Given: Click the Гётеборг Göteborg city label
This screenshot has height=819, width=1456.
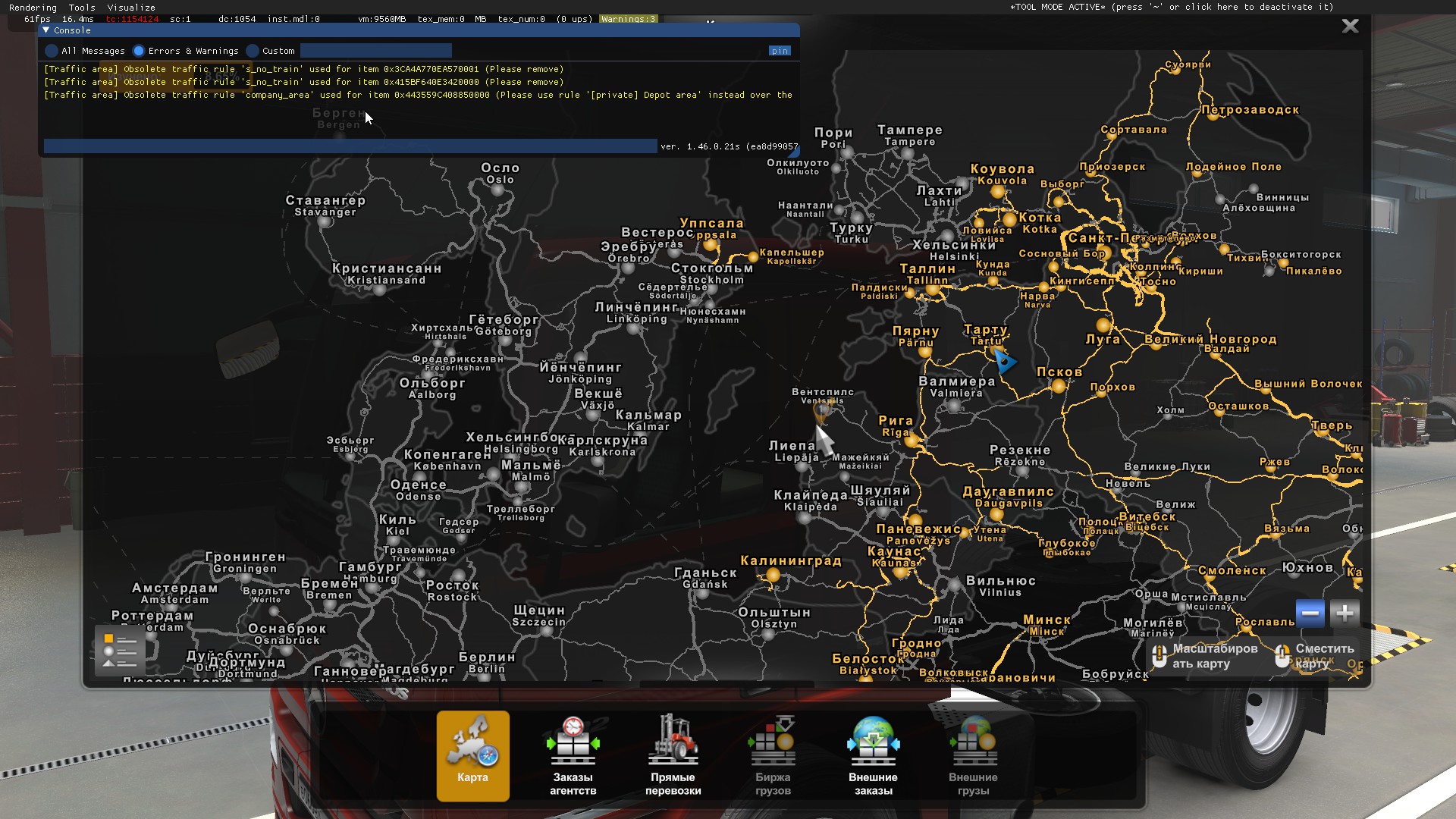Looking at the screenshot, I should pyautogui.click(x=504, y=325).
